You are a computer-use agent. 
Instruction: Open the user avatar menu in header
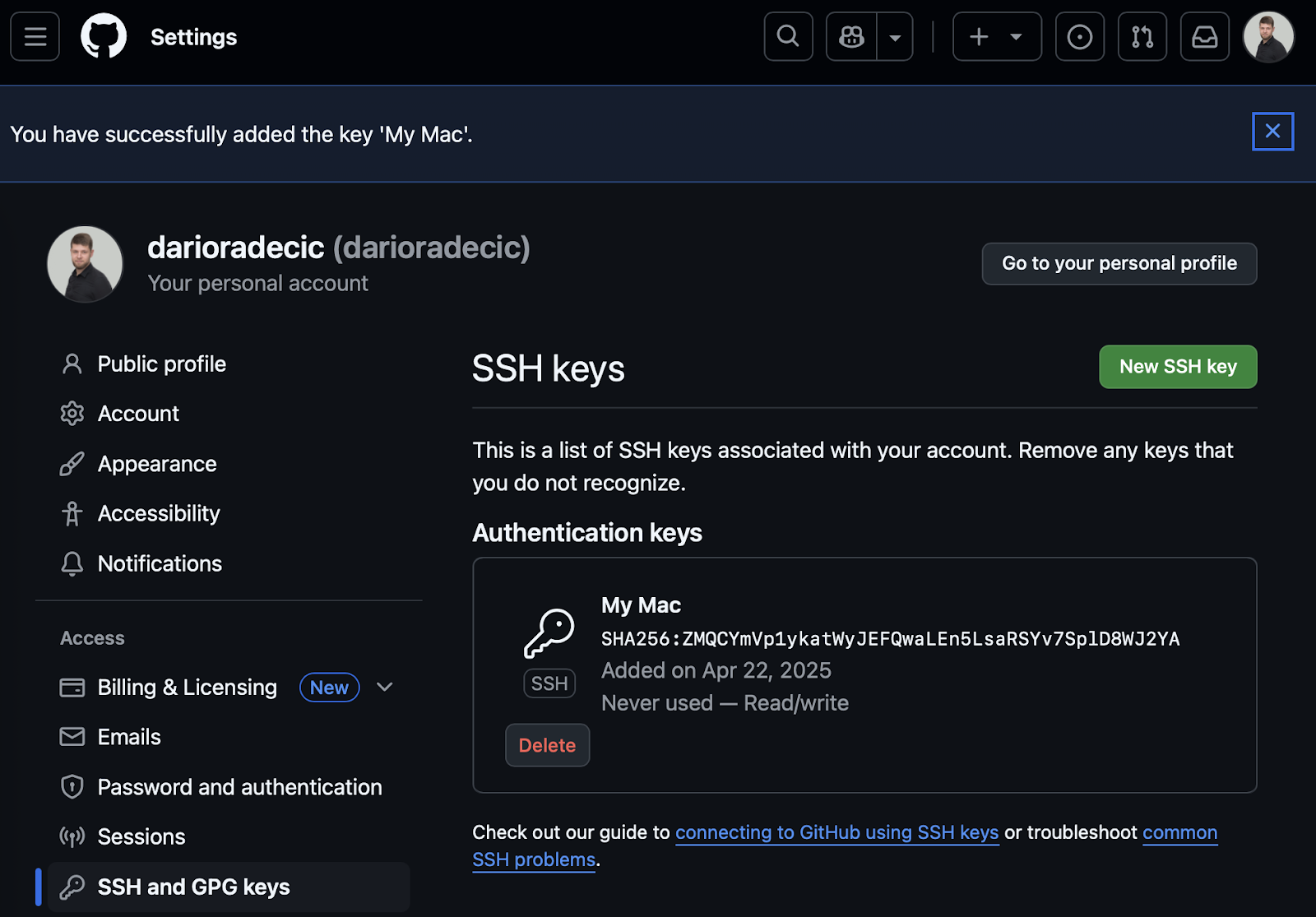point(1269,37)
